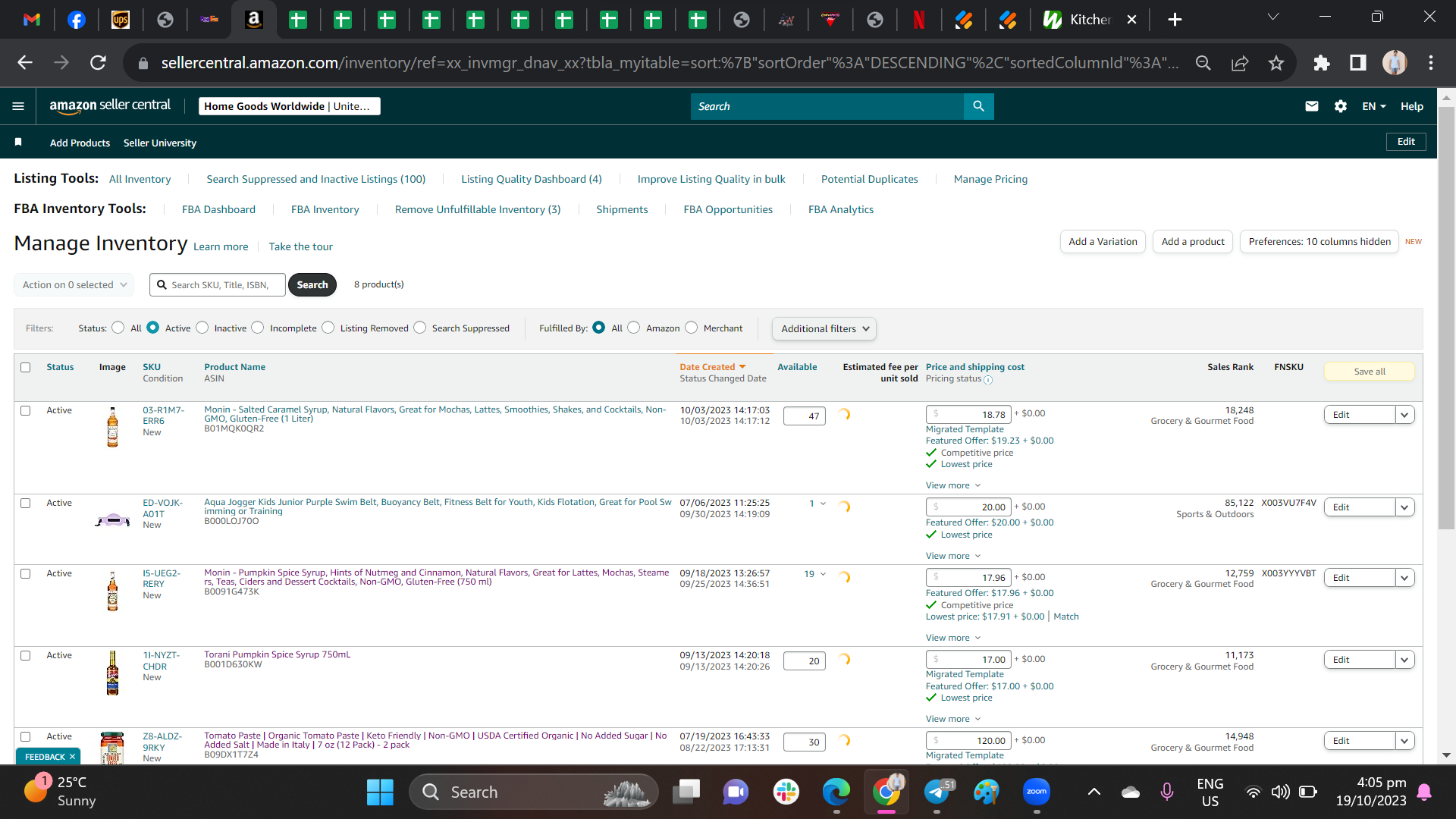Reload the page in Chrome
The height and width of the screenshot is (819, 1456).
click(x=98, y=63)
